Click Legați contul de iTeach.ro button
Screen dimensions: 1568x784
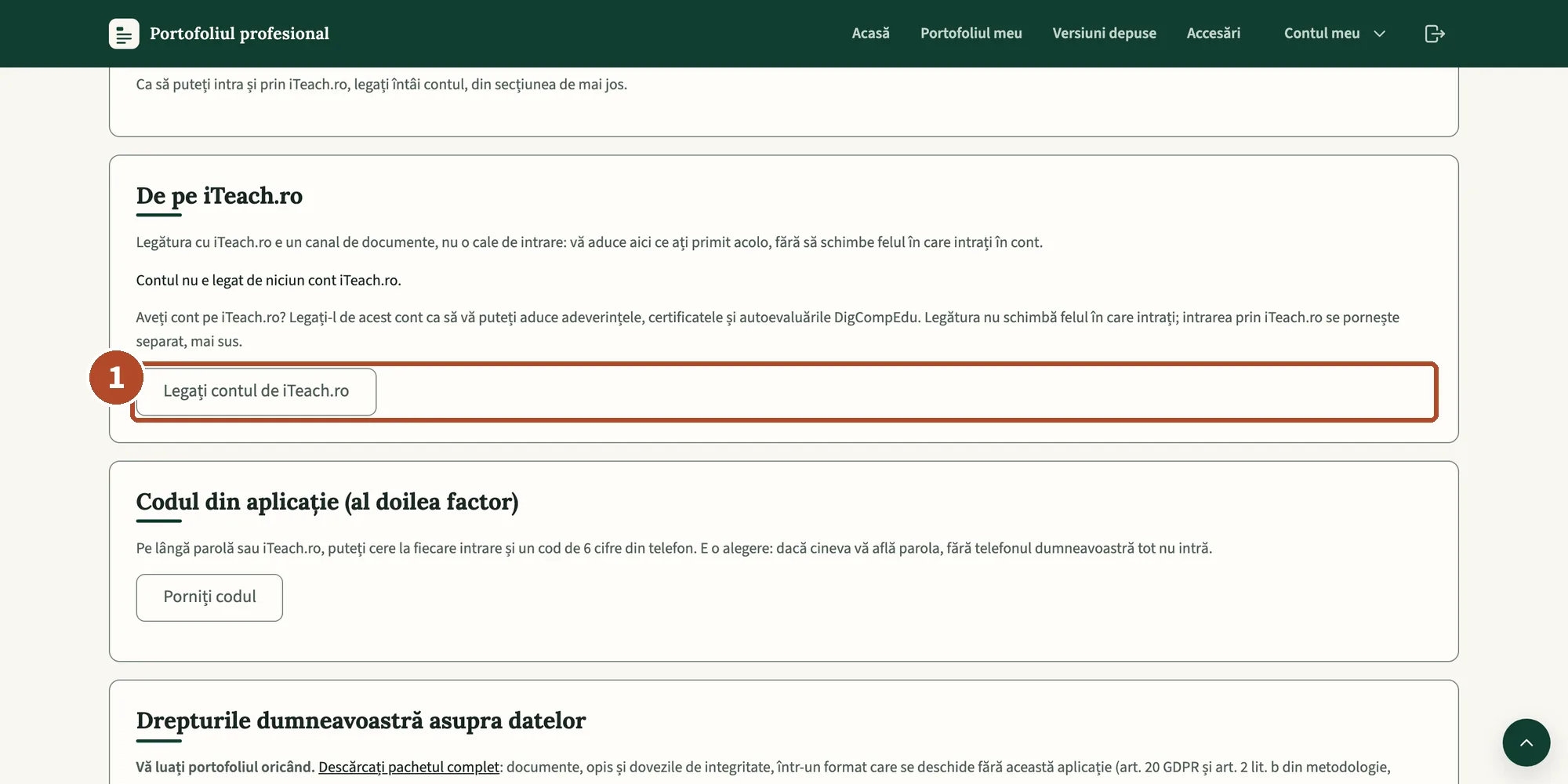(256, 391)
